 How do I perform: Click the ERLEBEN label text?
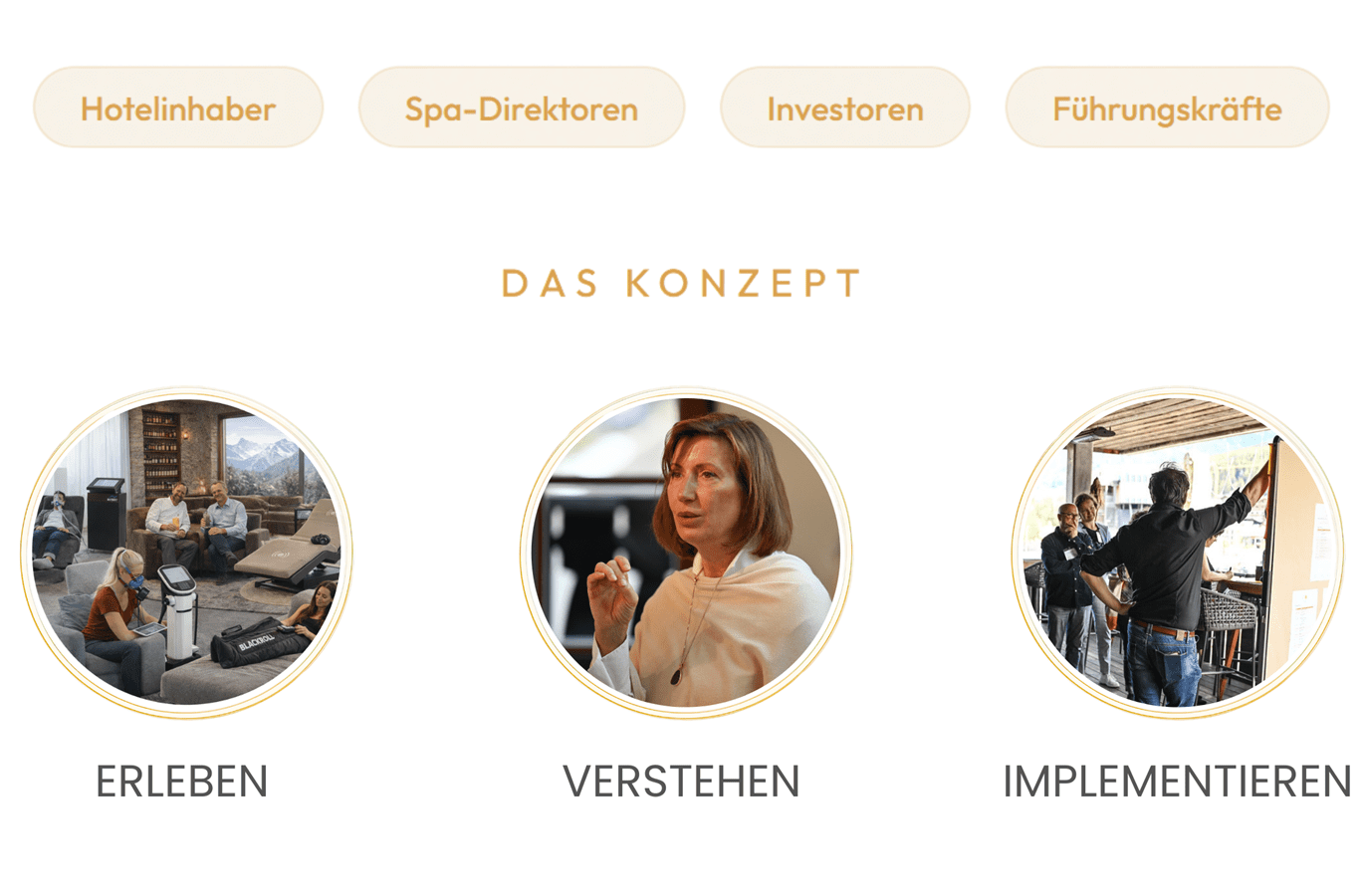tap(182, 782)
